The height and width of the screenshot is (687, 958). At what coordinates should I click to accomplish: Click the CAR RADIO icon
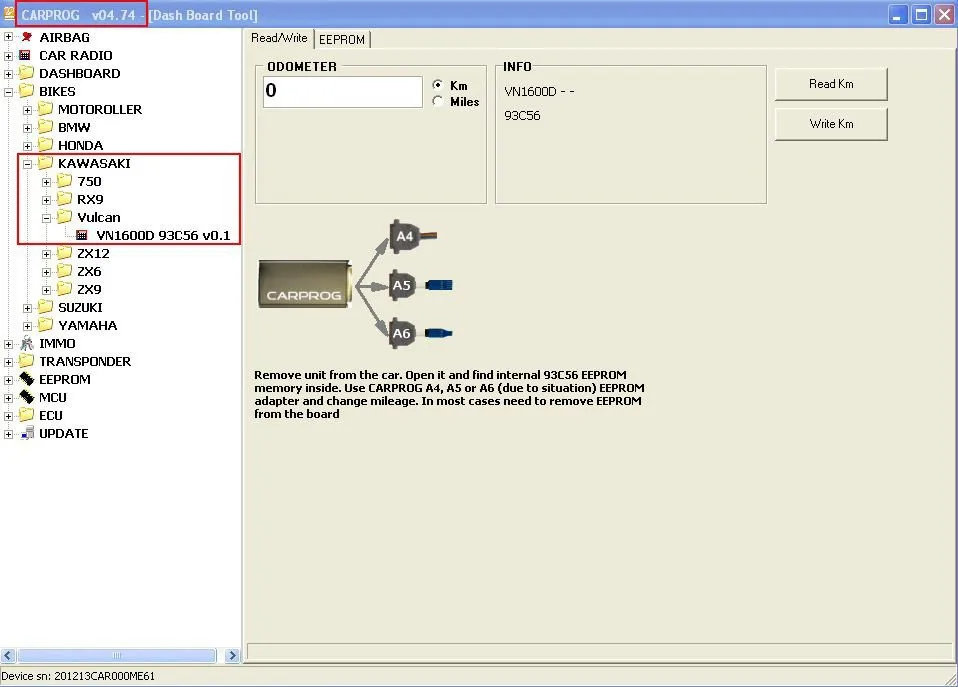(x=25, y=55)
